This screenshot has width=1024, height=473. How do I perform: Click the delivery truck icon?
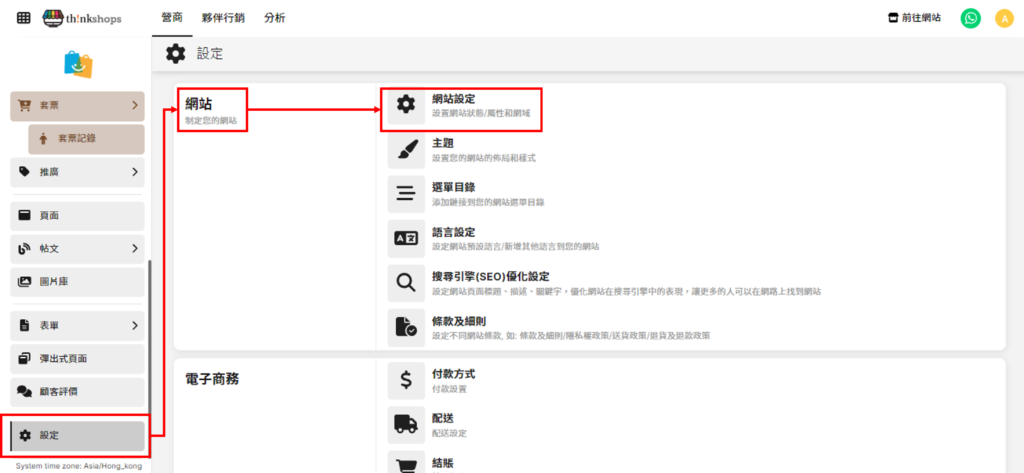[406, 424]
